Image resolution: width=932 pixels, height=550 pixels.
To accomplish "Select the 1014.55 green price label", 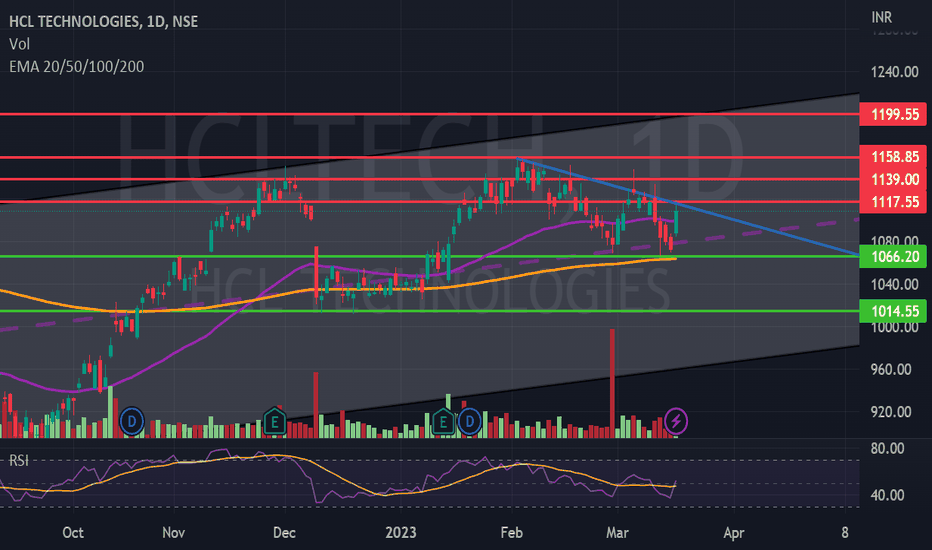I will click(x=893, y=311).
